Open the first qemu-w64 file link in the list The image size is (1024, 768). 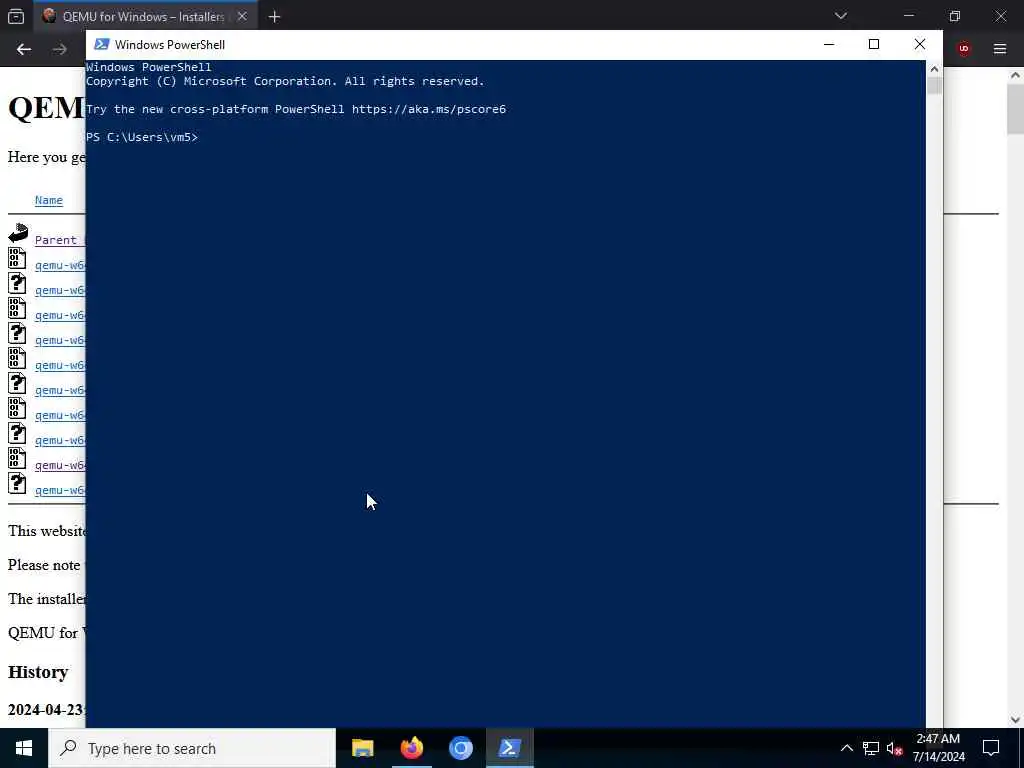pos(60,265)
